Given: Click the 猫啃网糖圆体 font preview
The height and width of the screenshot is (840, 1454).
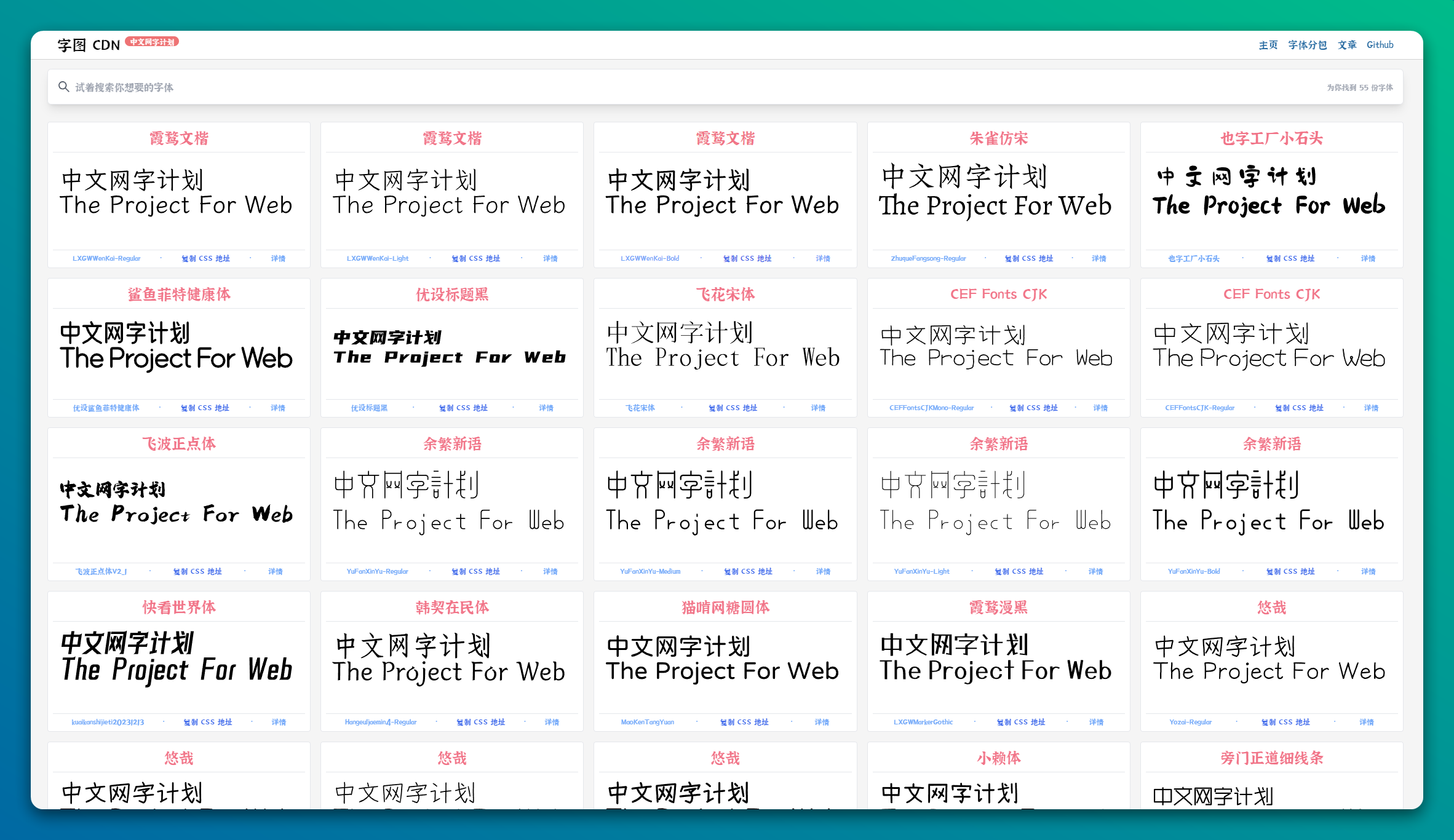Looking at the screenshot, I should [x=723, y=659].
